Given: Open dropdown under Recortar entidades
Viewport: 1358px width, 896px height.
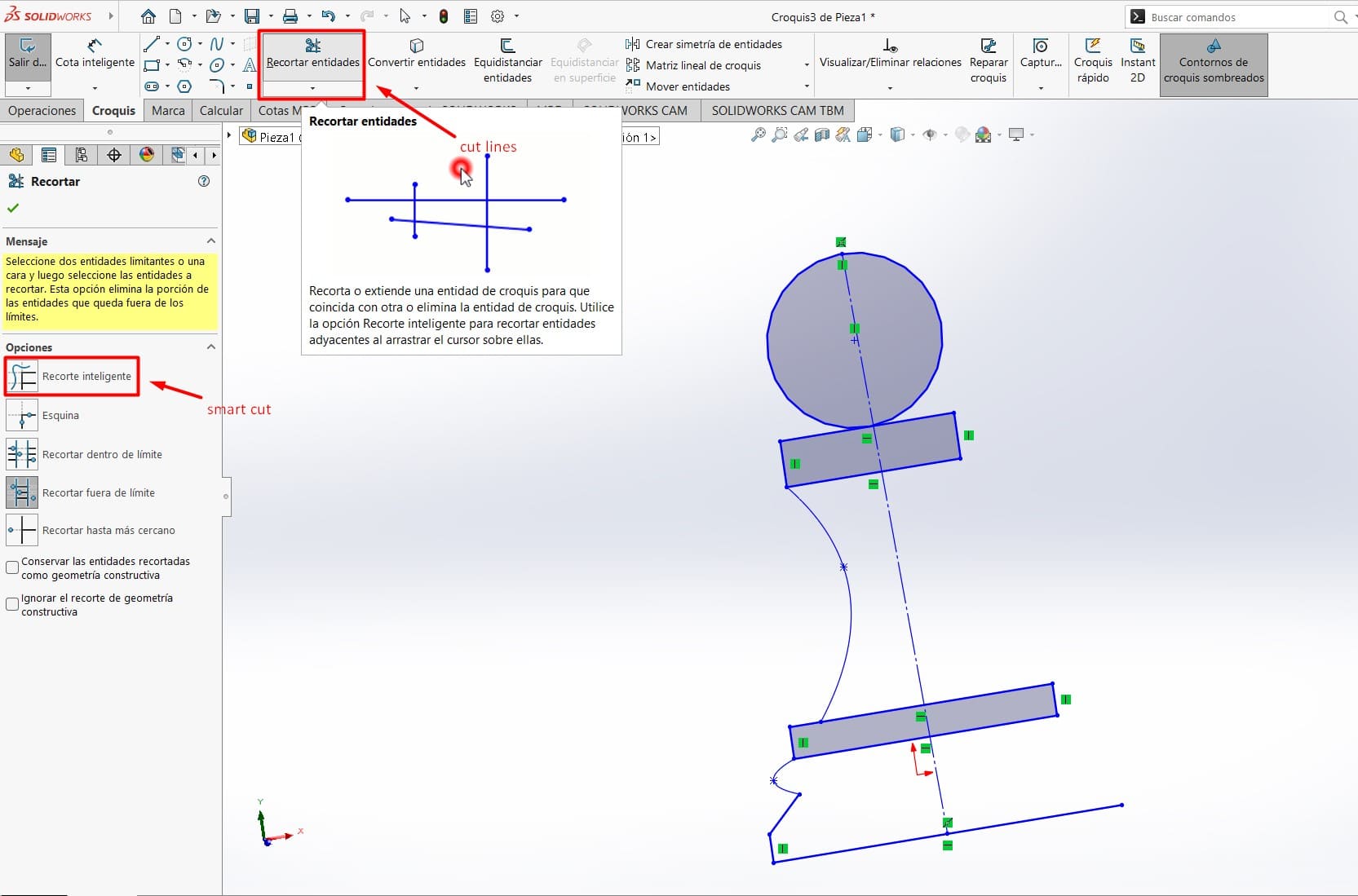Looking at the screenshot, I should pos(312,88).
